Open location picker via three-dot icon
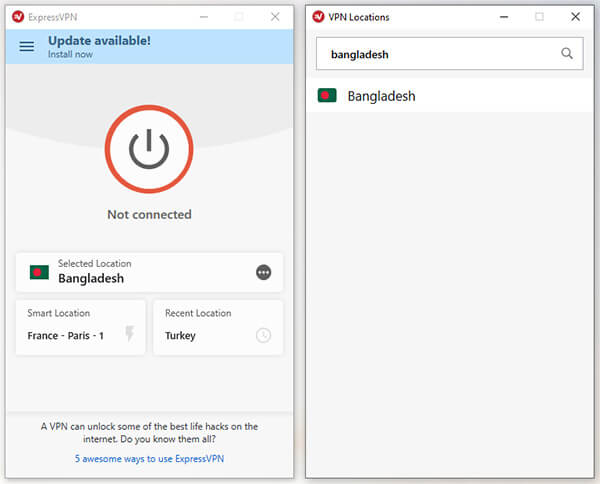This screenshot has height=484, width=600. click(263, 272)
